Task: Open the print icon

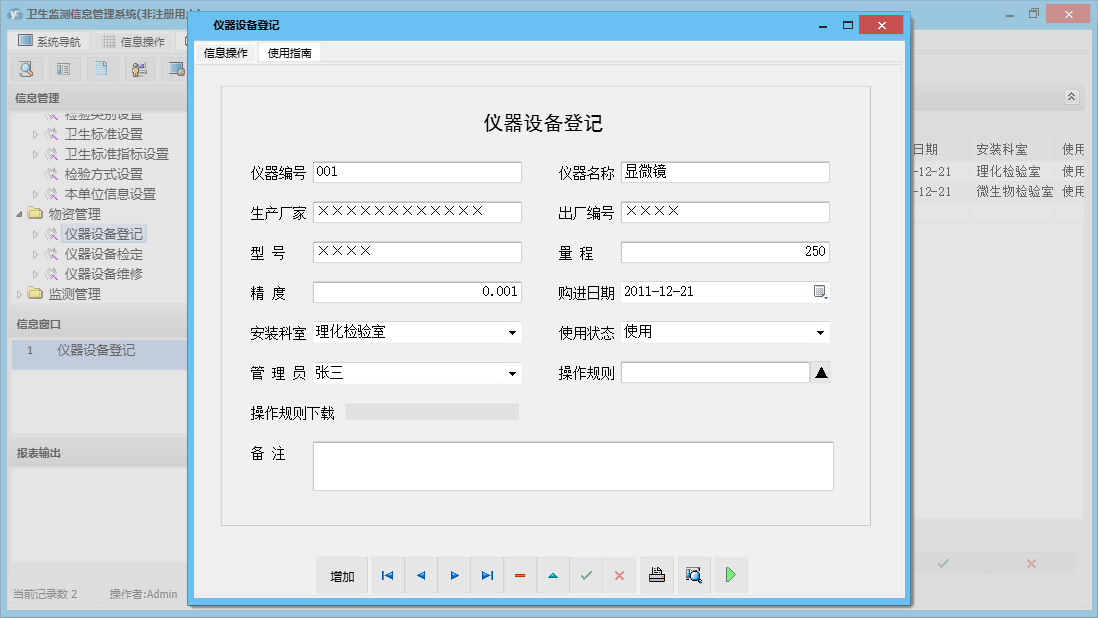Action: coord(656,575)
